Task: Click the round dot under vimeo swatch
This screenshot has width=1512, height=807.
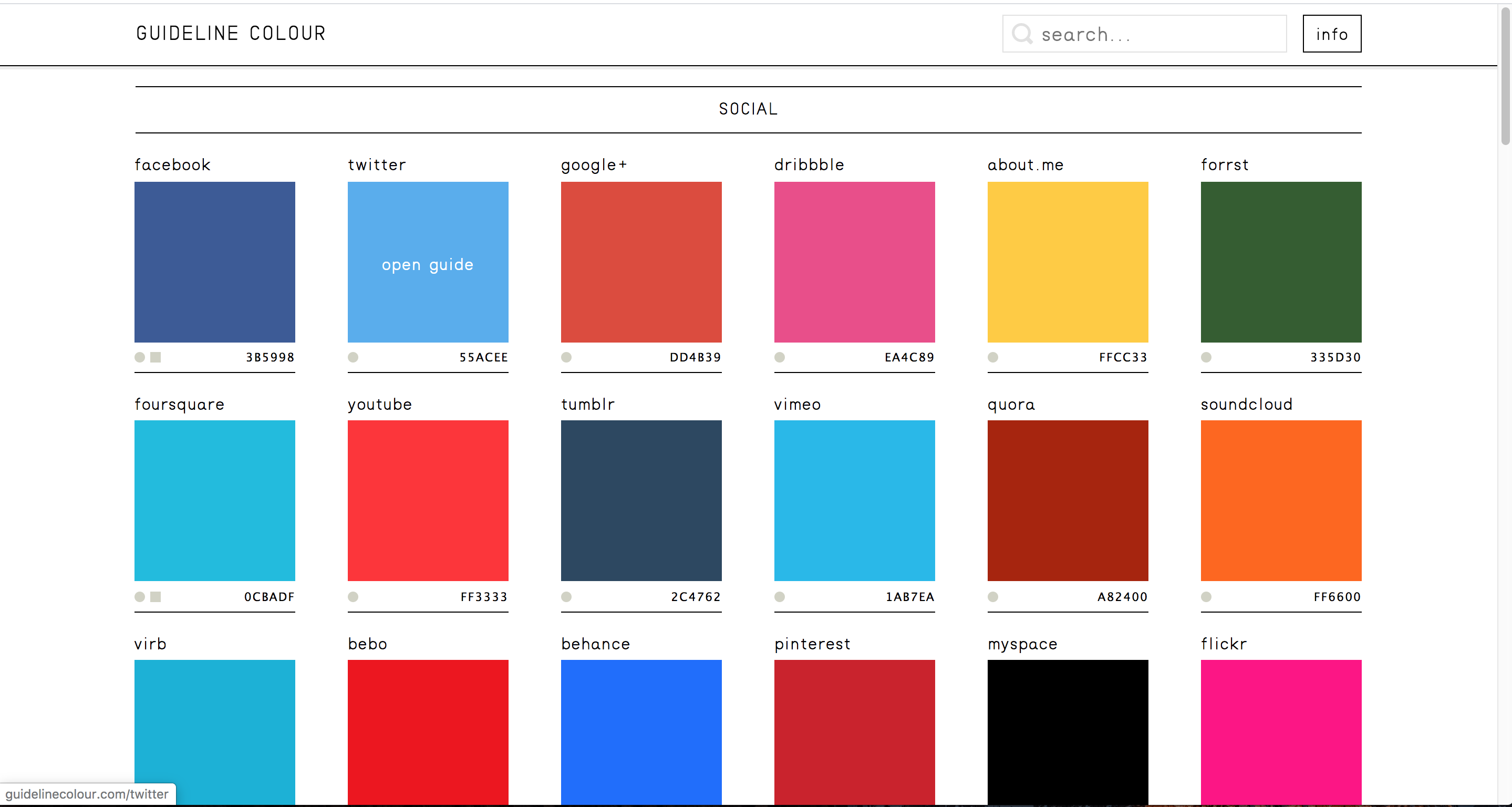Action: pos(780,596)
